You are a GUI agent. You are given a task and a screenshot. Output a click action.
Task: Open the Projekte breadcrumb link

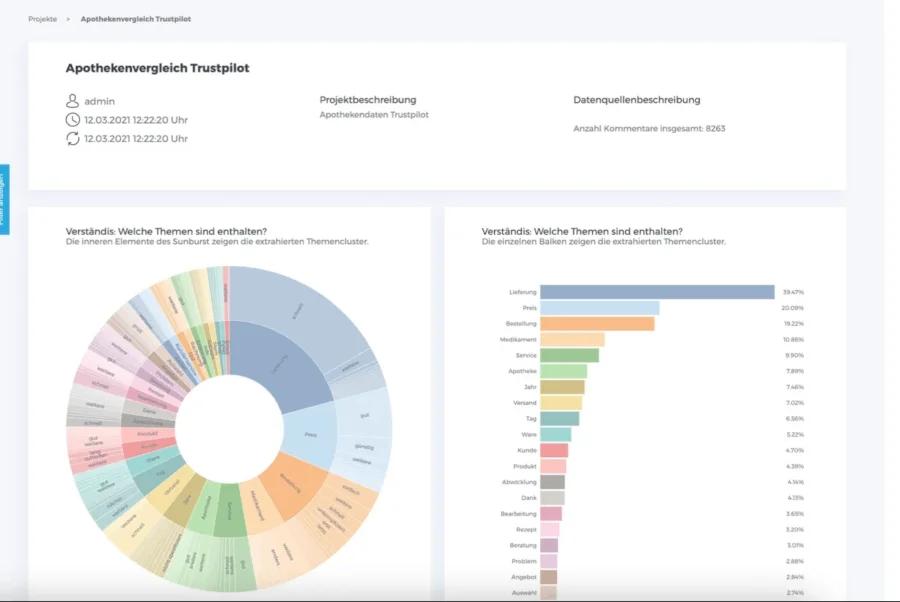pyautogui.click(x=42, y=19)
